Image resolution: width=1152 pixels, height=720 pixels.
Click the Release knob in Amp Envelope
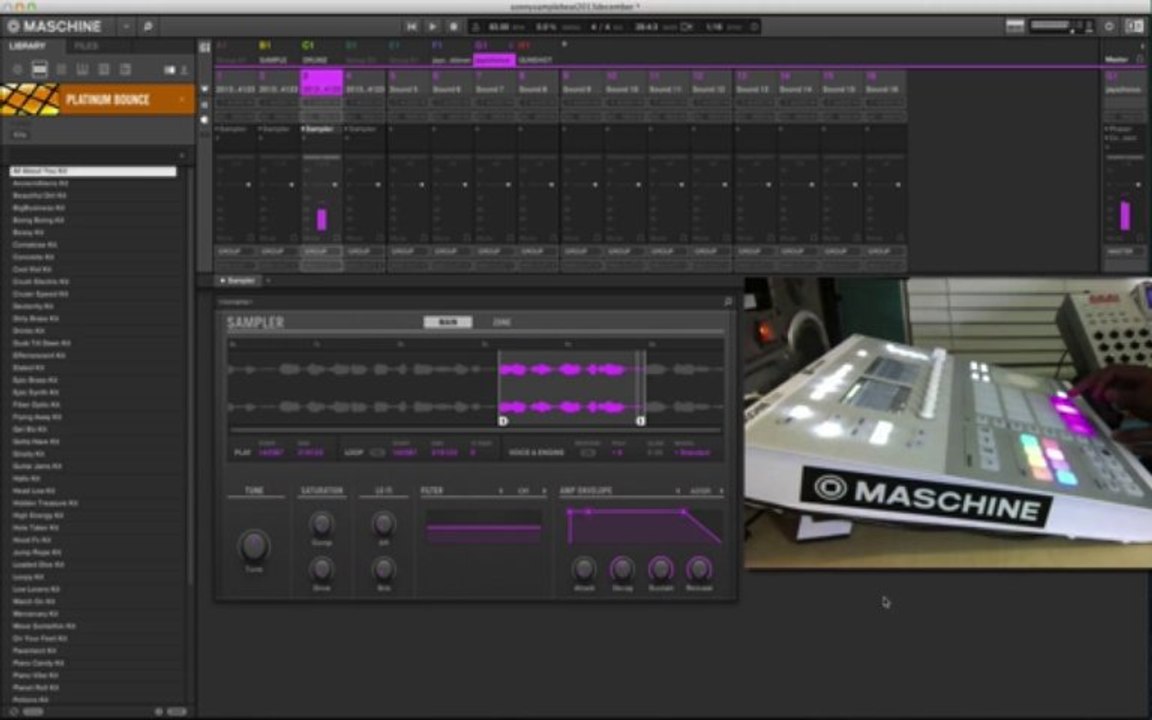(x=699, y=569)
